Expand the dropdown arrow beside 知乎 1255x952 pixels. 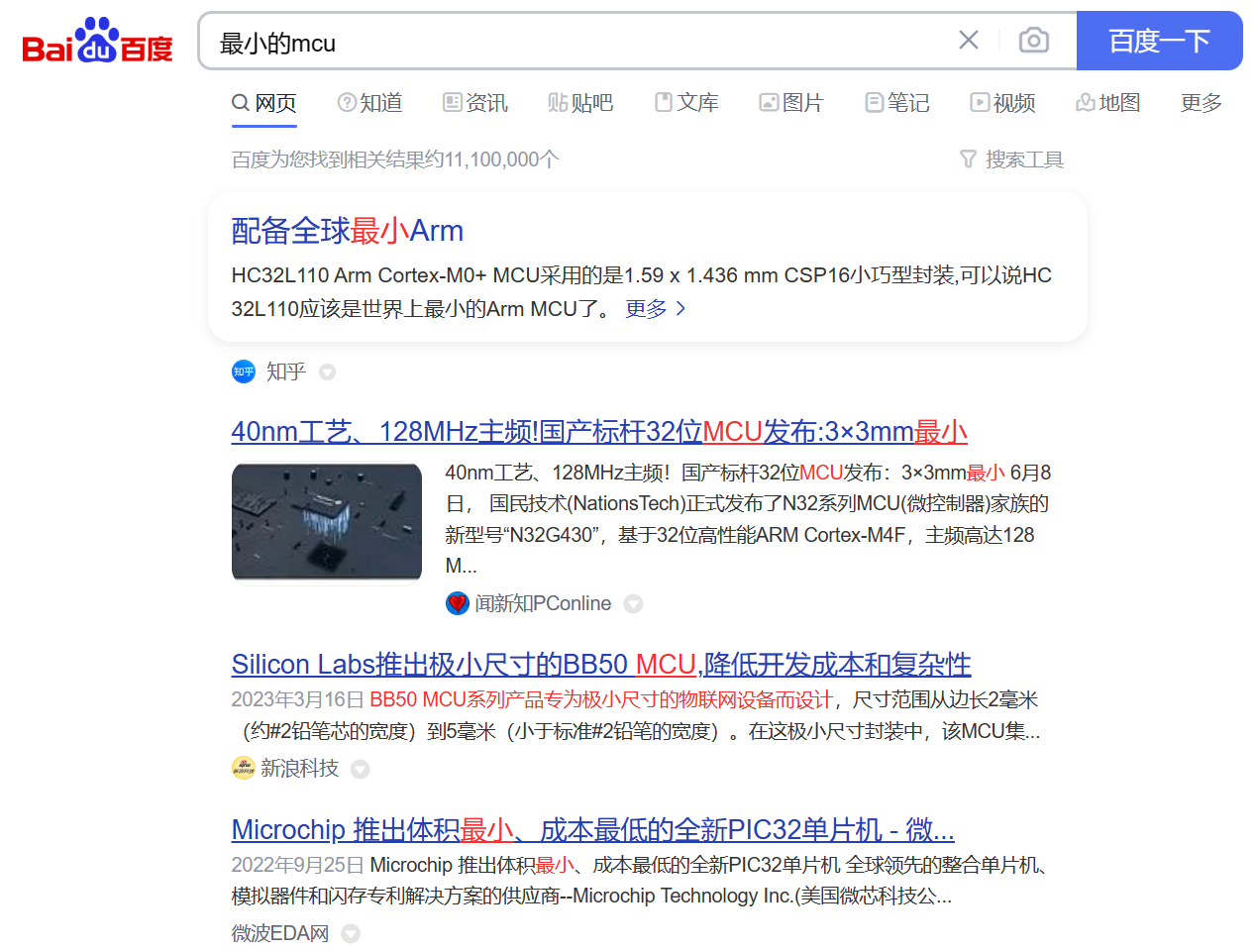tap(327, 372)
